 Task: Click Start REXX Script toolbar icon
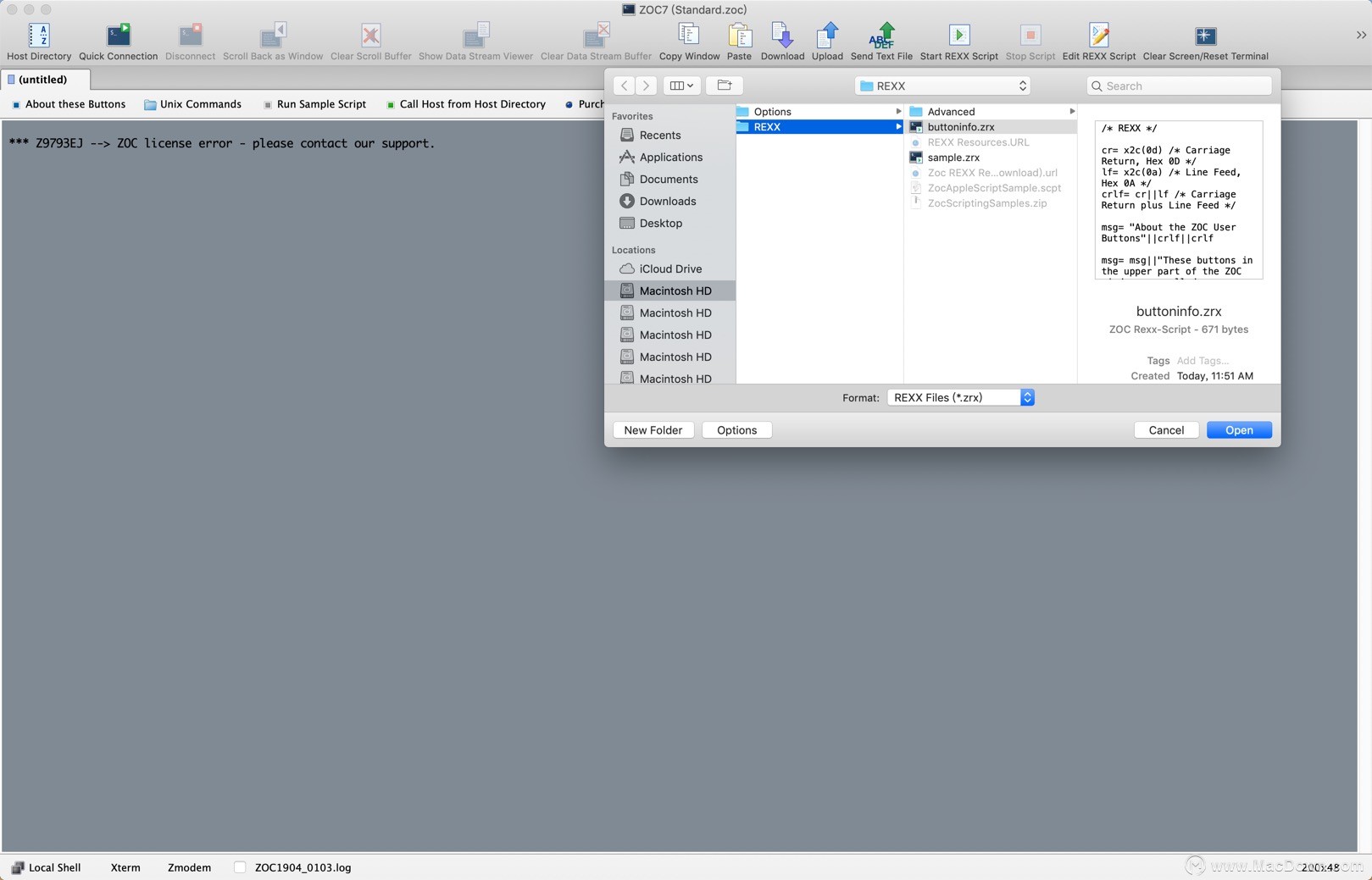pos(958,35)
